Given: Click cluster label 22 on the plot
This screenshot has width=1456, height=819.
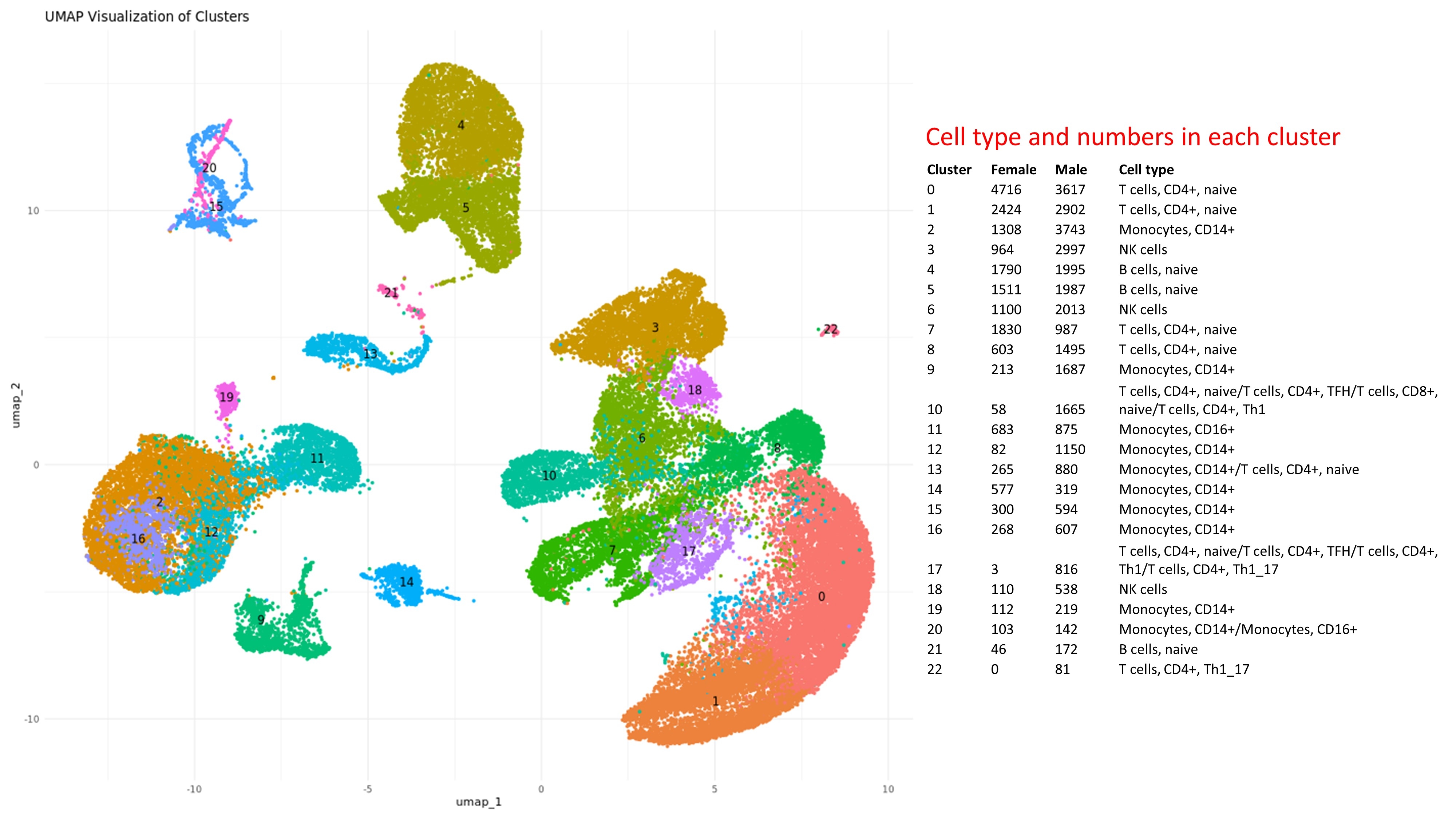Looking at the screenshot, I should click(x=830, y=329).
